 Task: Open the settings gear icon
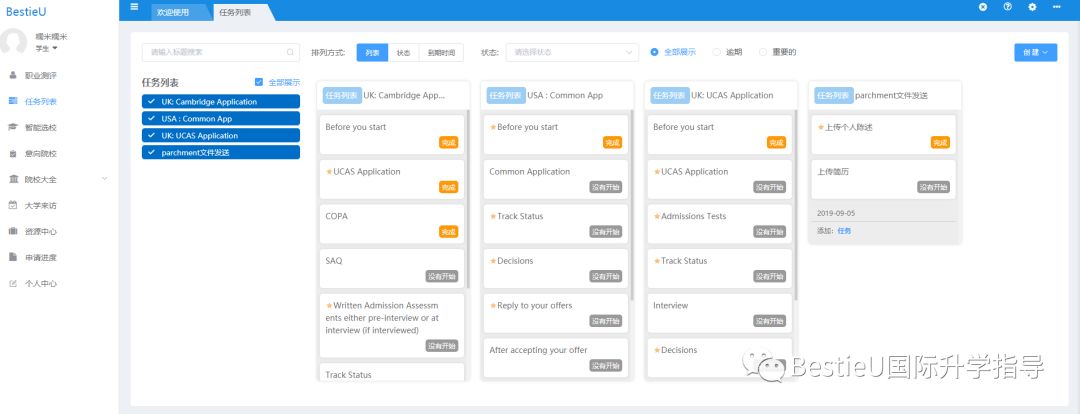pyautogui.click(x=1032, y=7)
